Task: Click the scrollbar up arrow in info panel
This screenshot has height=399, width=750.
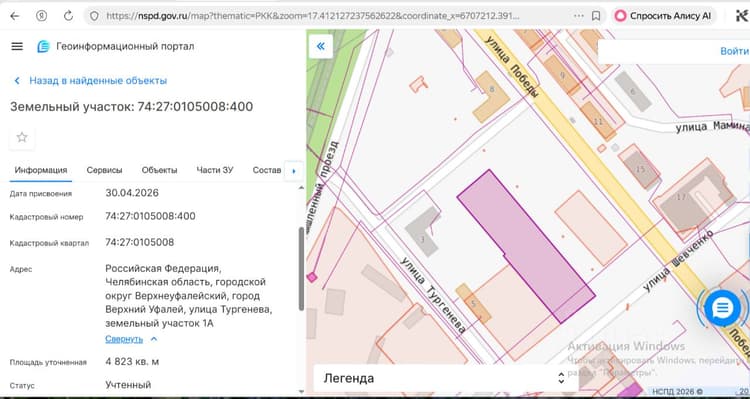Action: pos(301,188)
